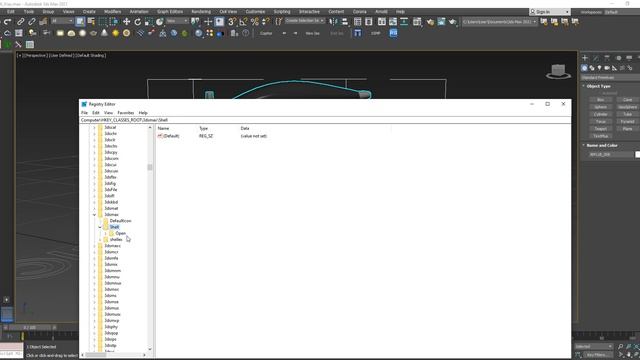The image size is (640, 360).
Task: Toggle Keyboard Shortcut Override button
Action: pos(219,21)
